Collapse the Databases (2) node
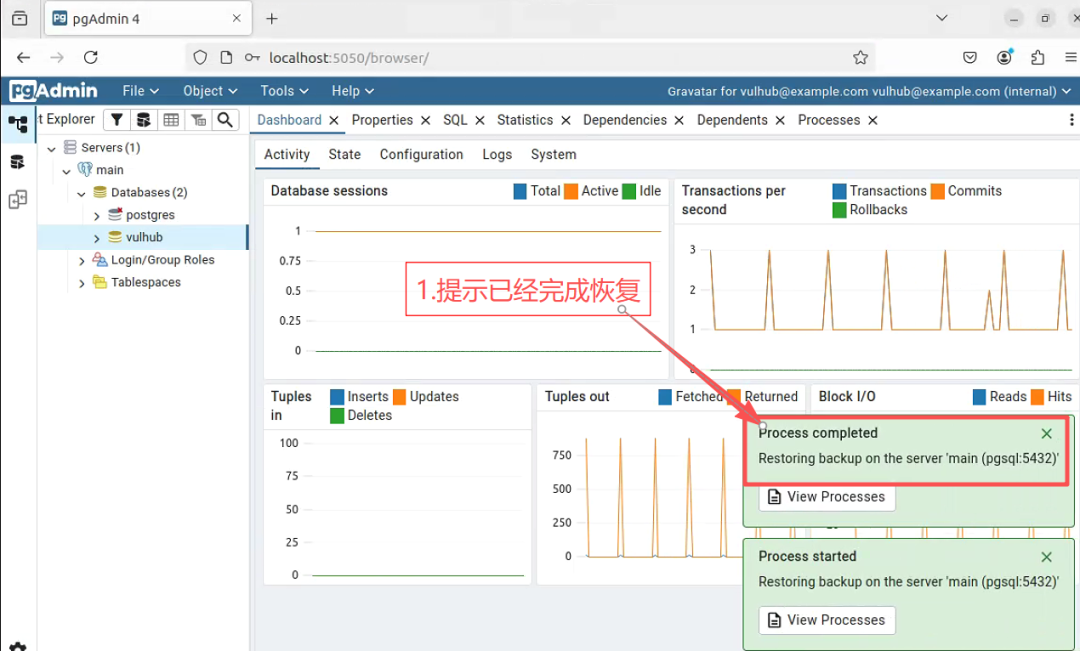 [x=81, y=194]
